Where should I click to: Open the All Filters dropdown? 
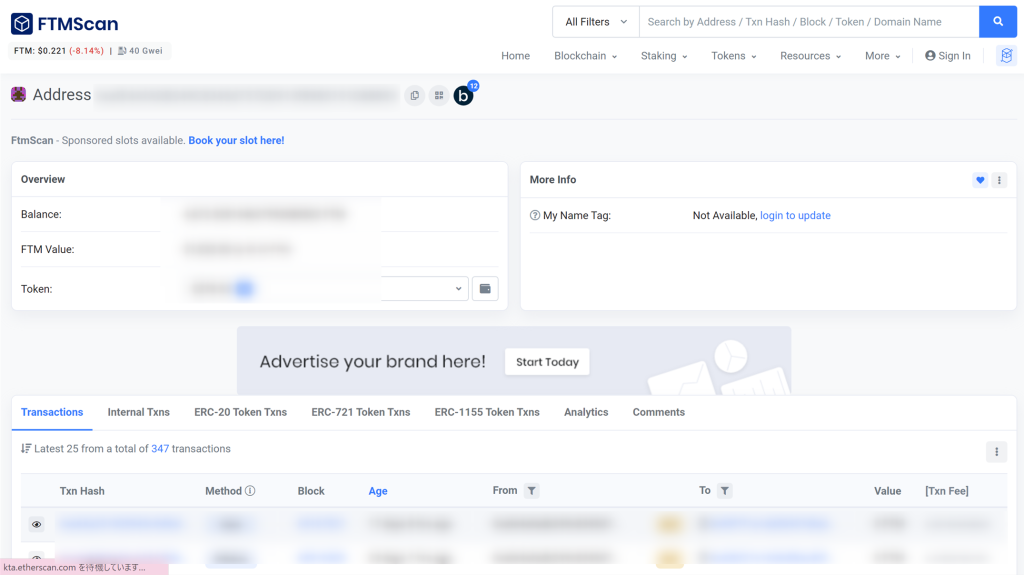click(x=596, y=22)
